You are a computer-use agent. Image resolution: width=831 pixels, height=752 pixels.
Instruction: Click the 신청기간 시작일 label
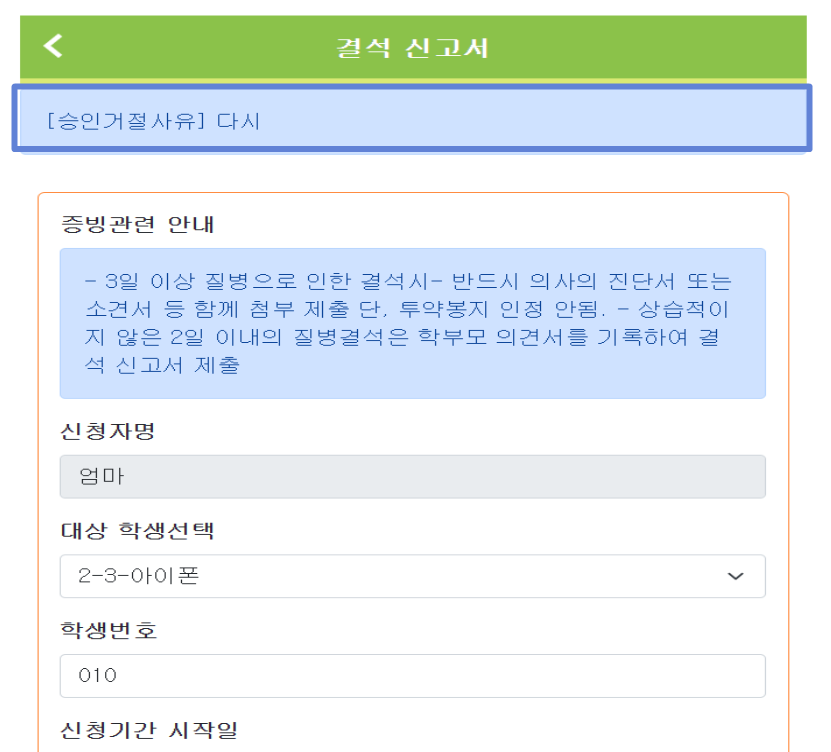(x=149, y=730)
